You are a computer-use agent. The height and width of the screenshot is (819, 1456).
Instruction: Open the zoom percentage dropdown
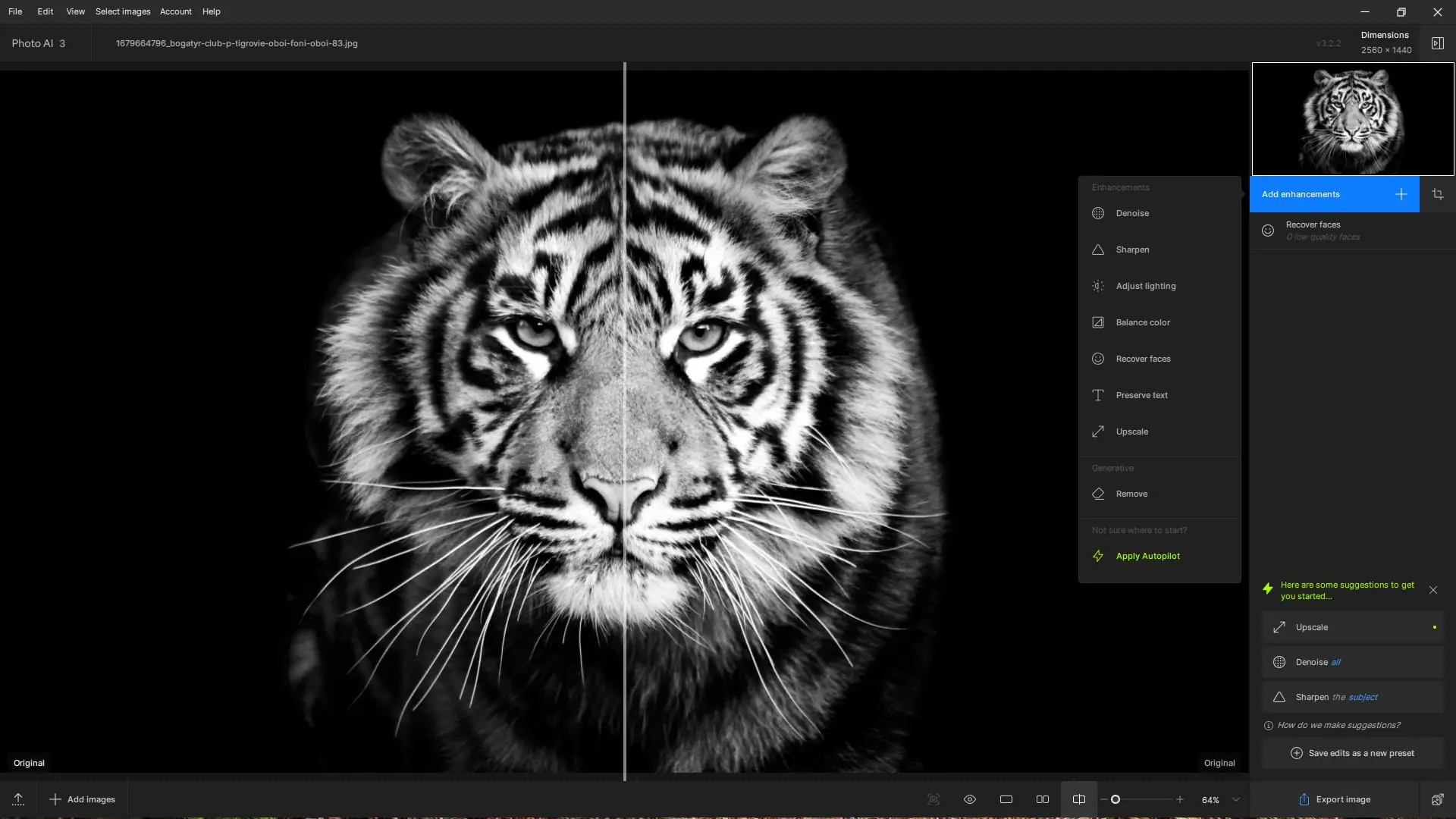1235,799
